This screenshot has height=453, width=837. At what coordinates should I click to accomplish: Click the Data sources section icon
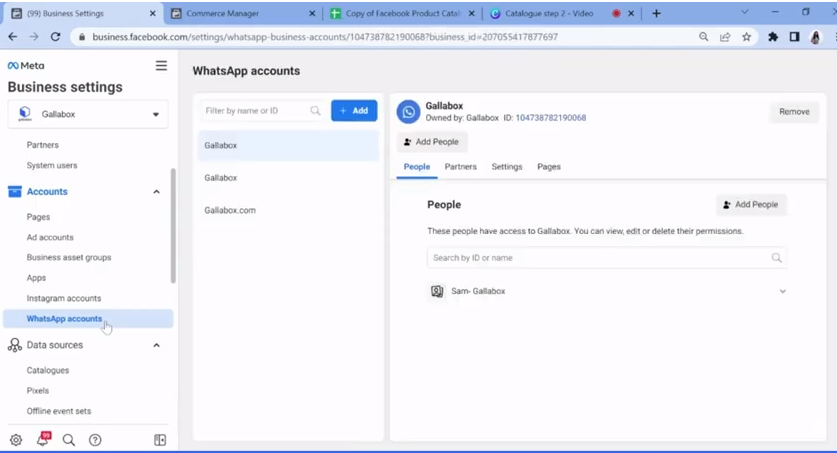(x=15, y=345)
